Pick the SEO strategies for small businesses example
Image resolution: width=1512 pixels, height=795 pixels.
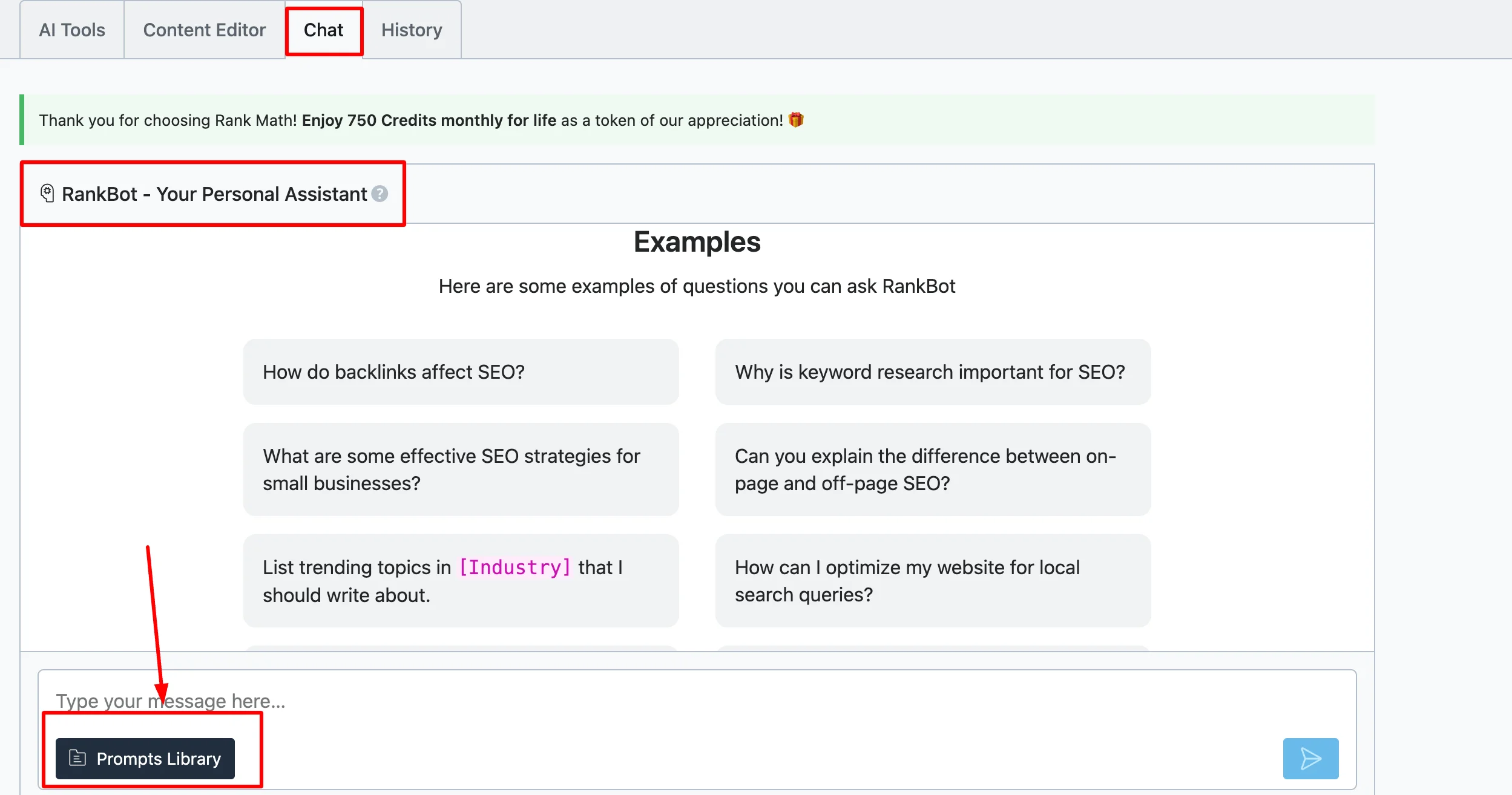pyautogui.click(x=461, y=469)
